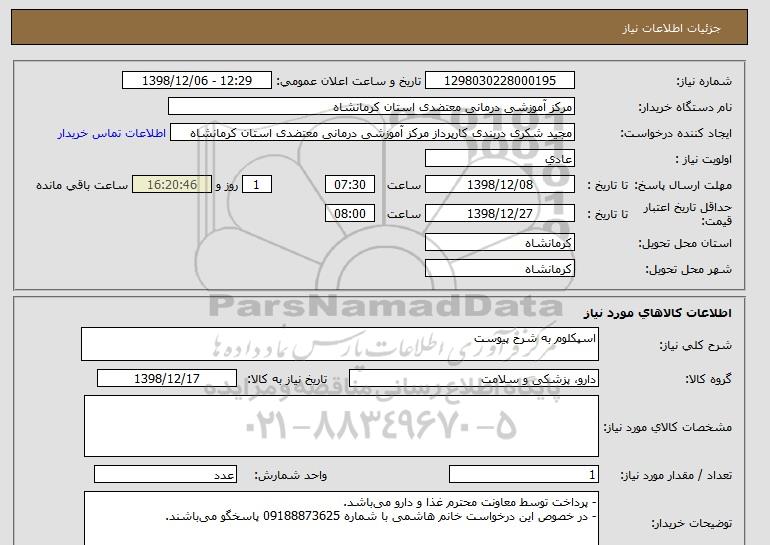Image resolution: width=770 pixels, height=545 pixels.
Task: Click the deadline time field 07:30
Action: pyautogui.click(x=350, y=185)
